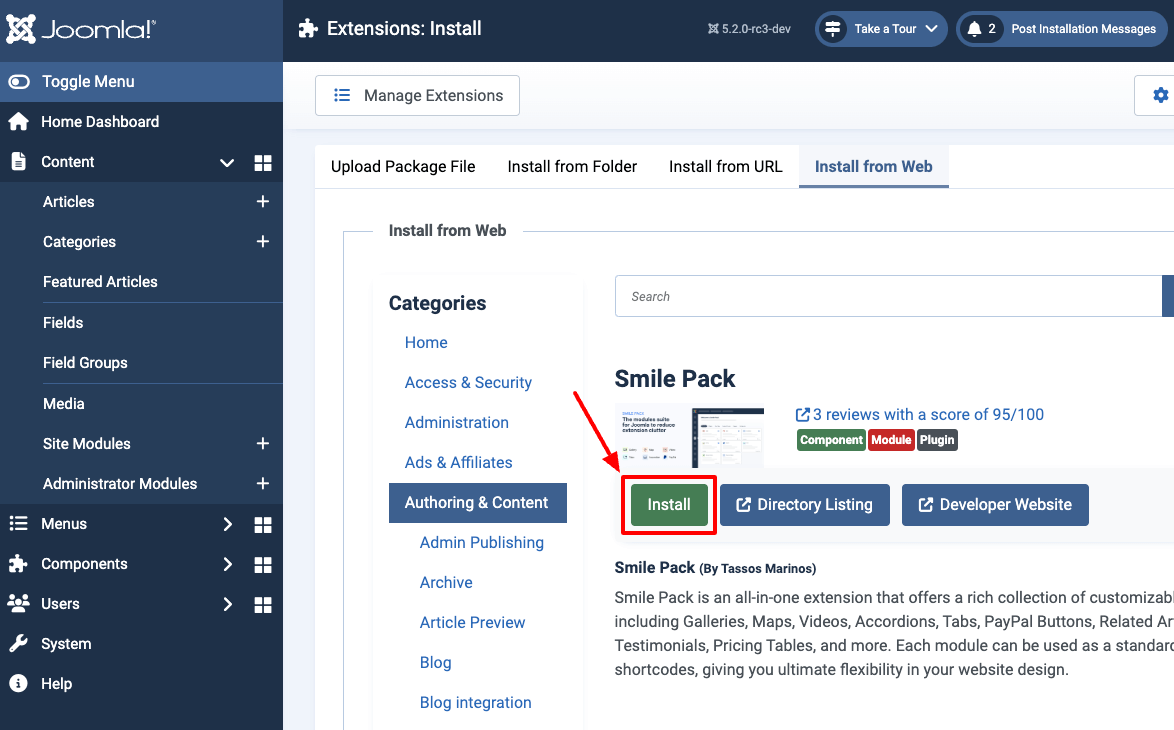Add a new article with plus icon

pos(263,201)
